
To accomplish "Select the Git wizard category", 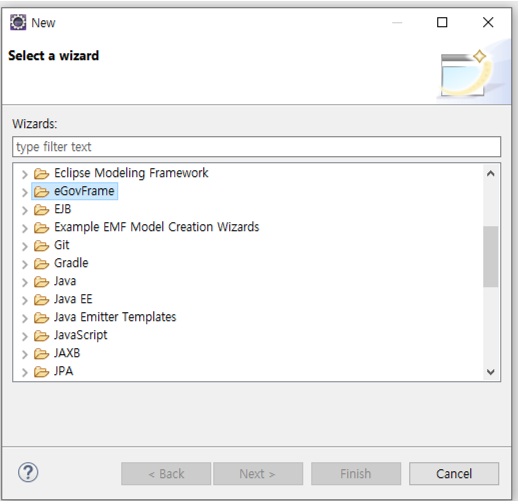I will coord(62,245).
